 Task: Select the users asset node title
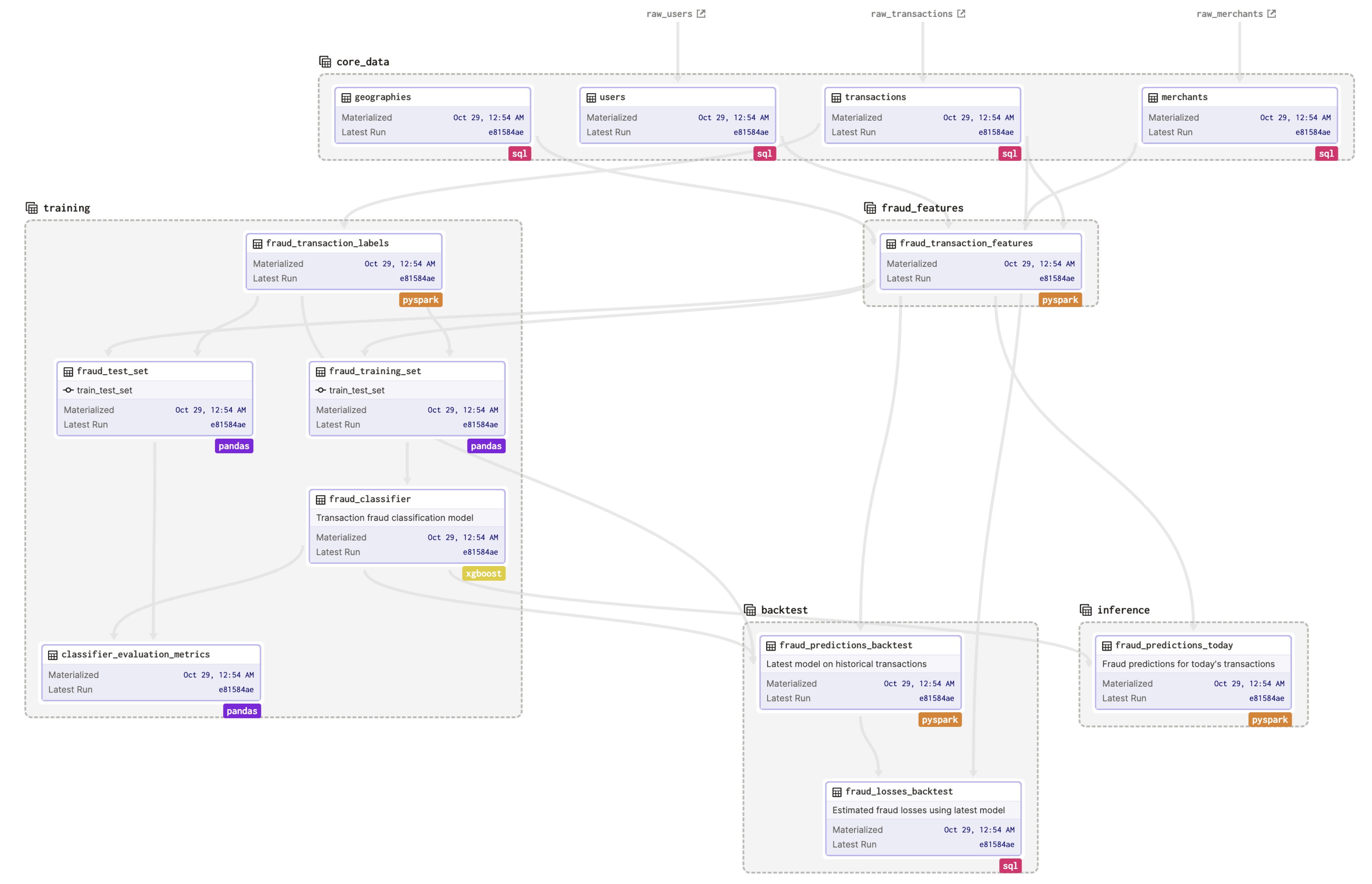coord(613,97)
